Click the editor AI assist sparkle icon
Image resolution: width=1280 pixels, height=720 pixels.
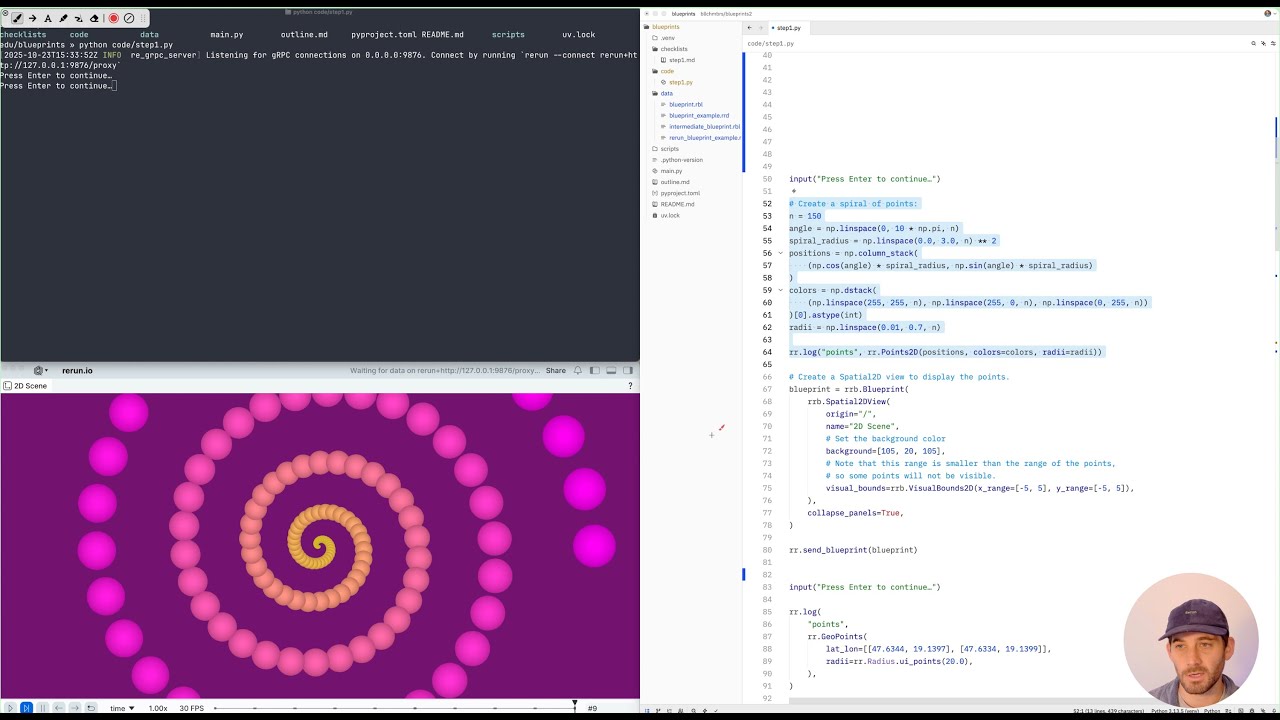click(1263, 44)
